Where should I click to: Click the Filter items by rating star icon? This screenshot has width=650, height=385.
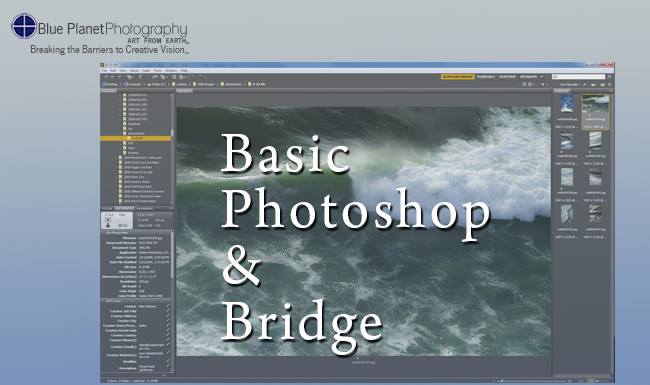[x=543, y=85]
